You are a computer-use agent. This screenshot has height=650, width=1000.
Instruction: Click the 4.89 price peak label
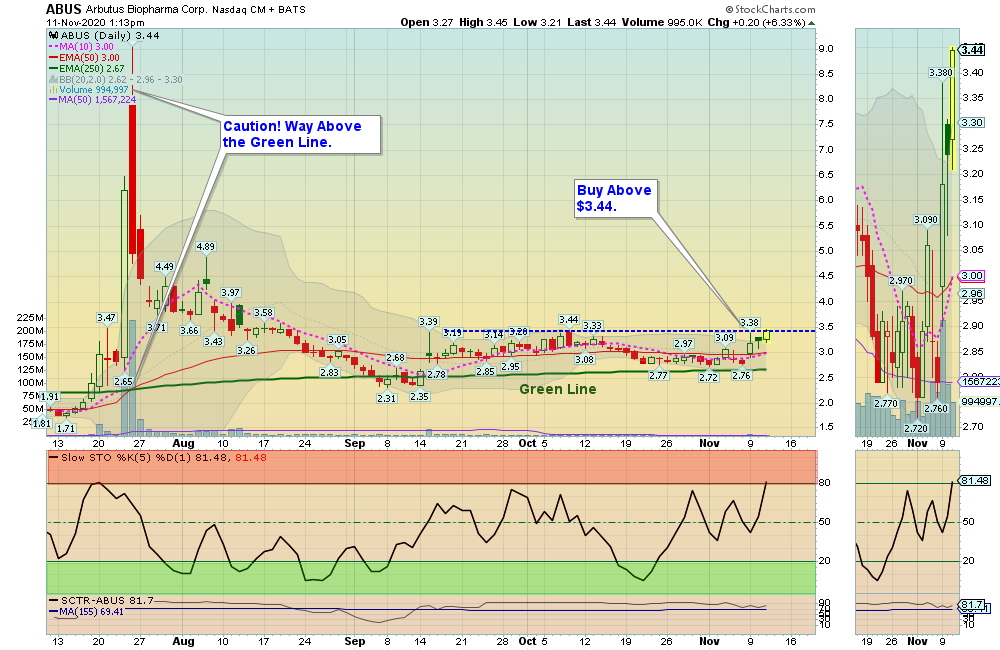click(x=205, y=246)
